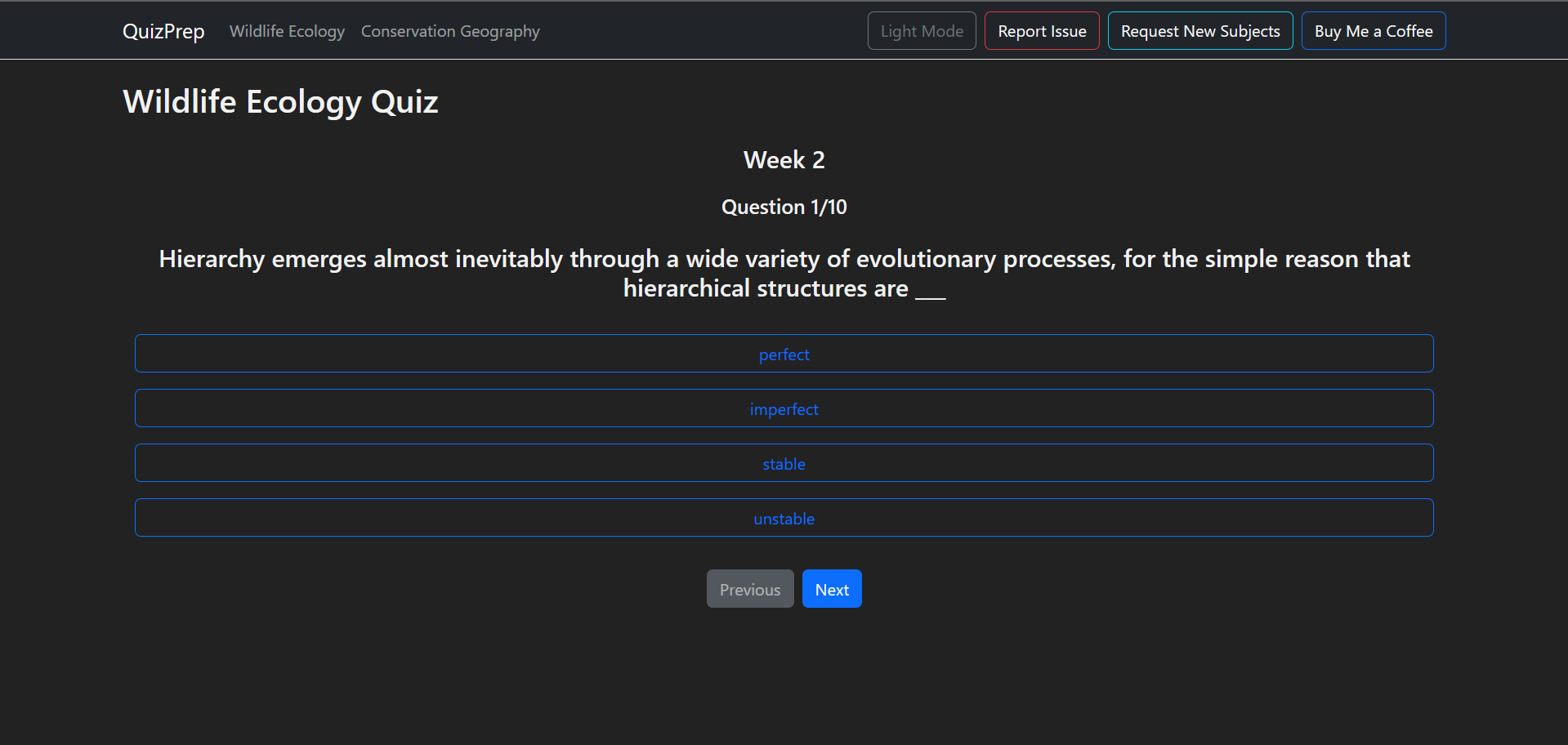
Task: Open the Conservation Geography subject
Action: [450, 31]
